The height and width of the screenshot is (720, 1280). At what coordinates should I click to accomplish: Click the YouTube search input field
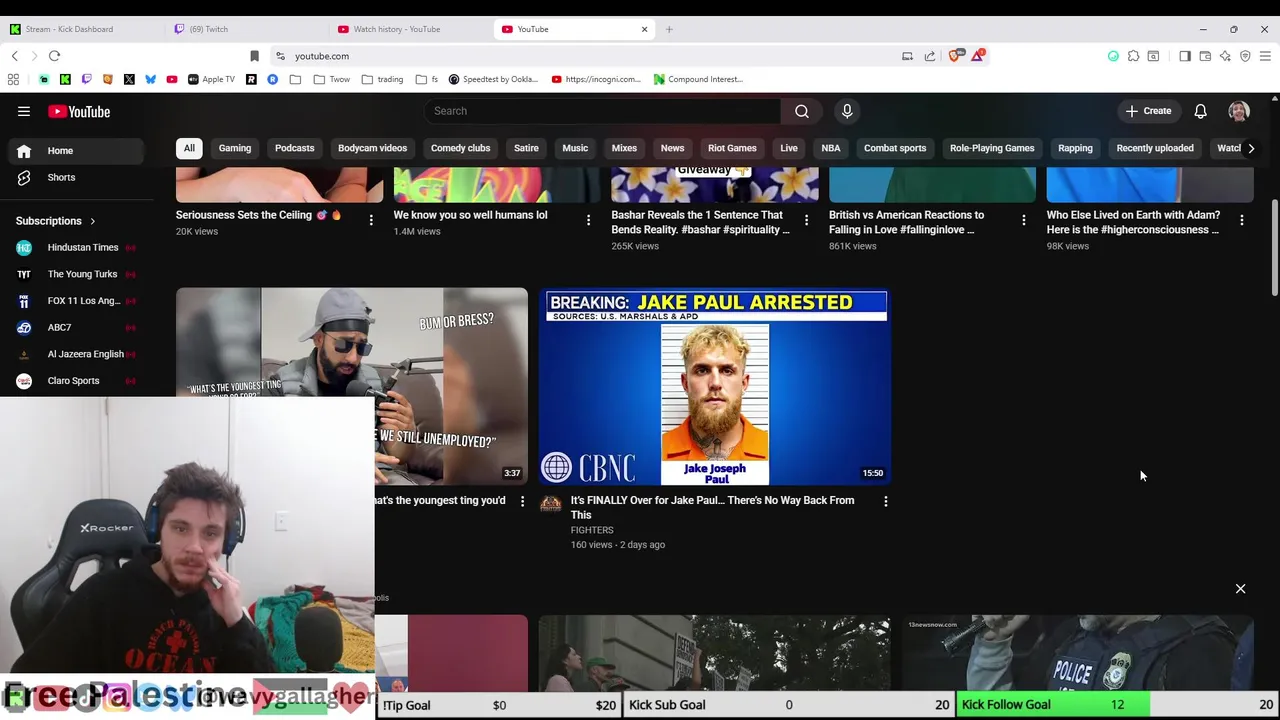pos(602,111)
